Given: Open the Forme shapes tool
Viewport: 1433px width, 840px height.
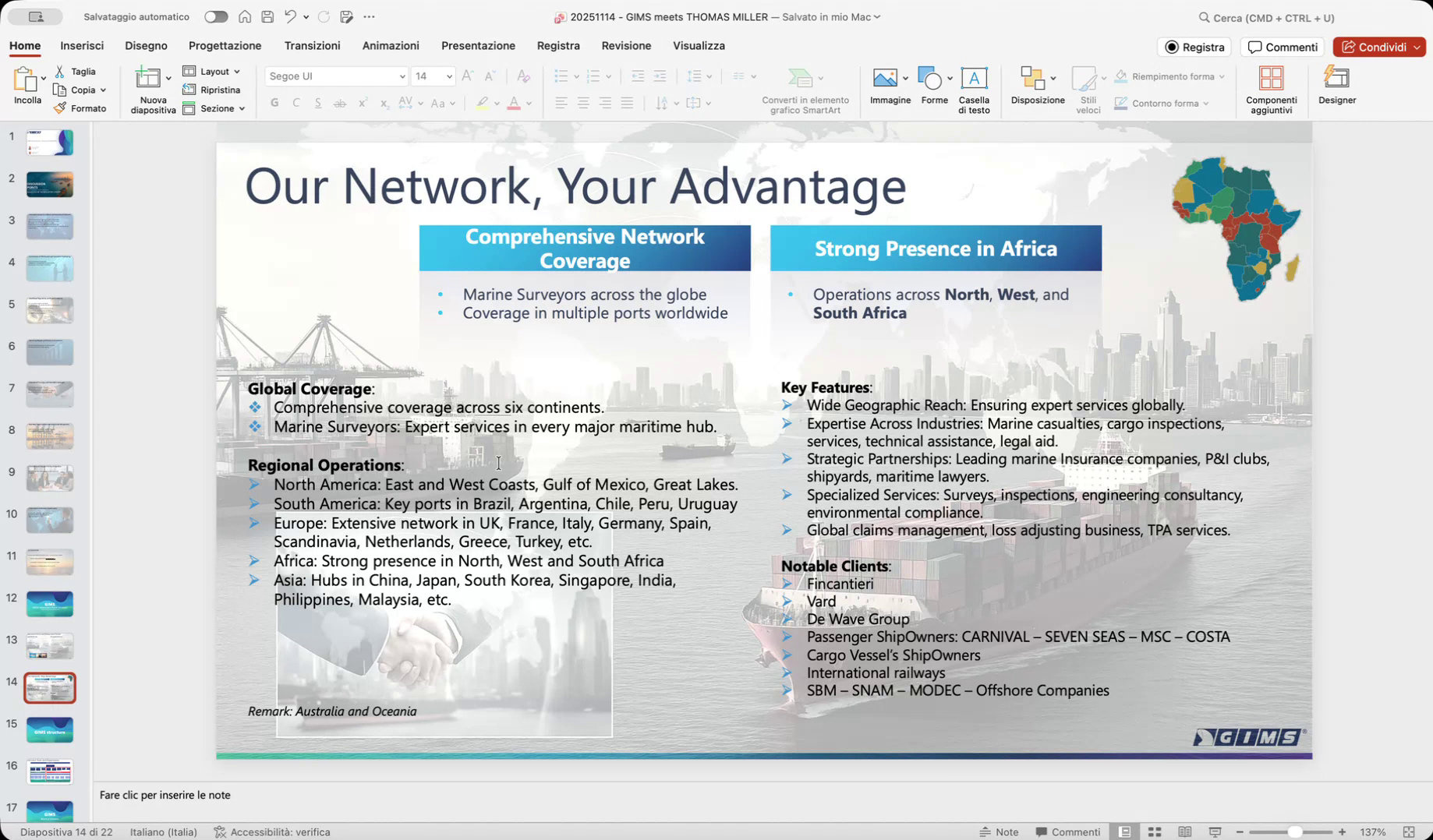Looking at the screenshot, I should 929,79.
